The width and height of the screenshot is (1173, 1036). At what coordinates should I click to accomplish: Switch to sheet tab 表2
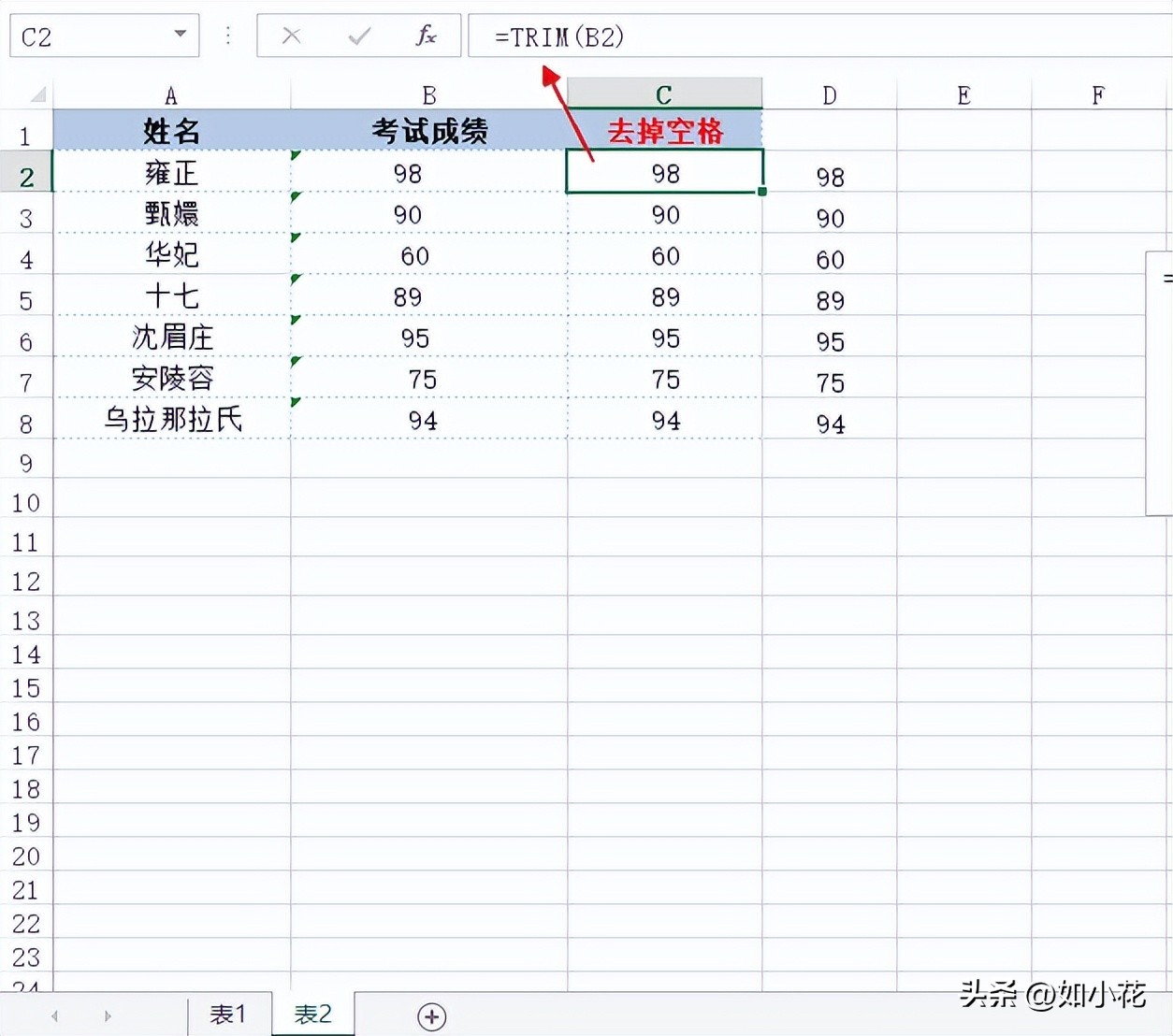(x=313, y=1014)
